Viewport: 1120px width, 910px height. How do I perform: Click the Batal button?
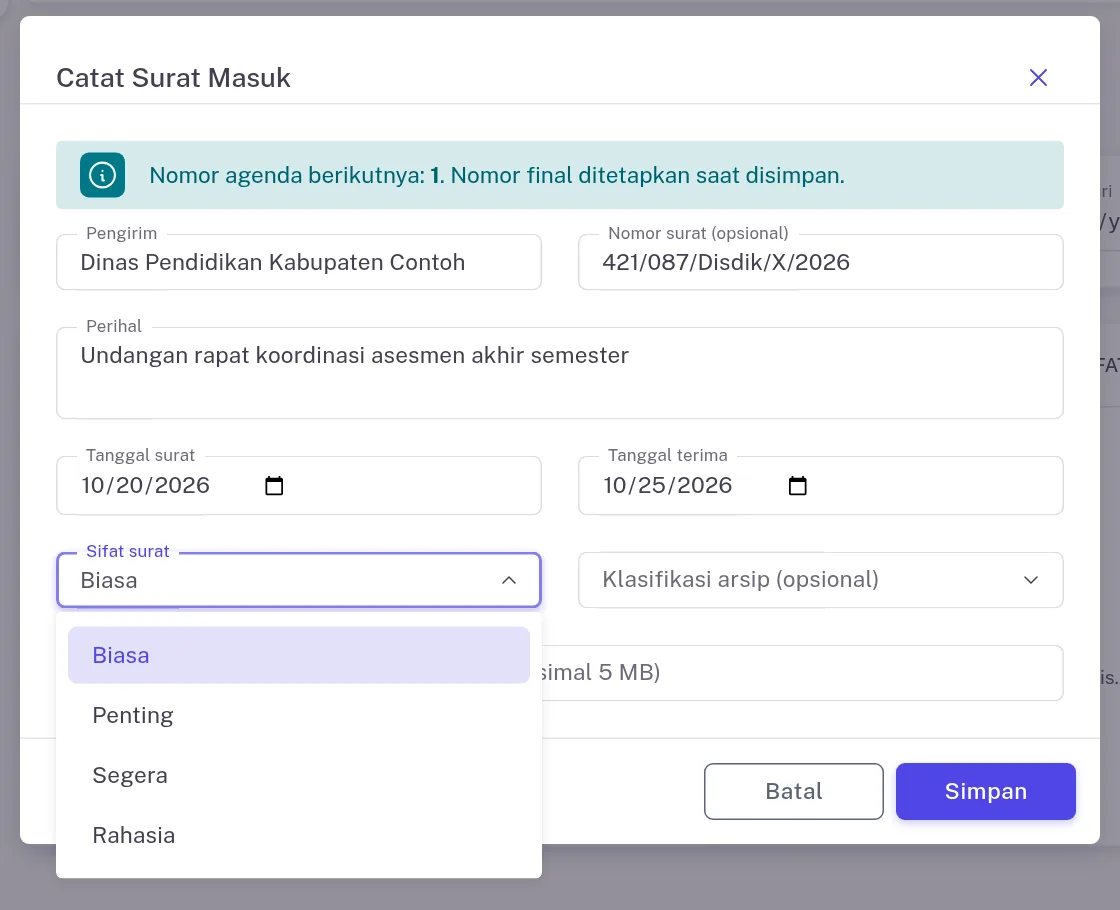click(x=794, y=791)
